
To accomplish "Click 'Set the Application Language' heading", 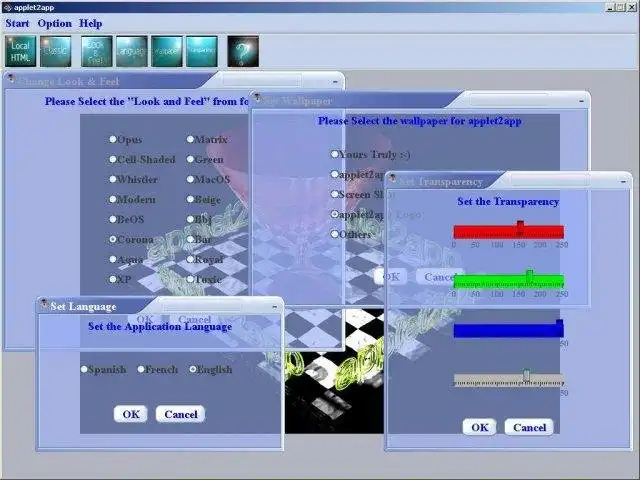I will pos(160,327).
